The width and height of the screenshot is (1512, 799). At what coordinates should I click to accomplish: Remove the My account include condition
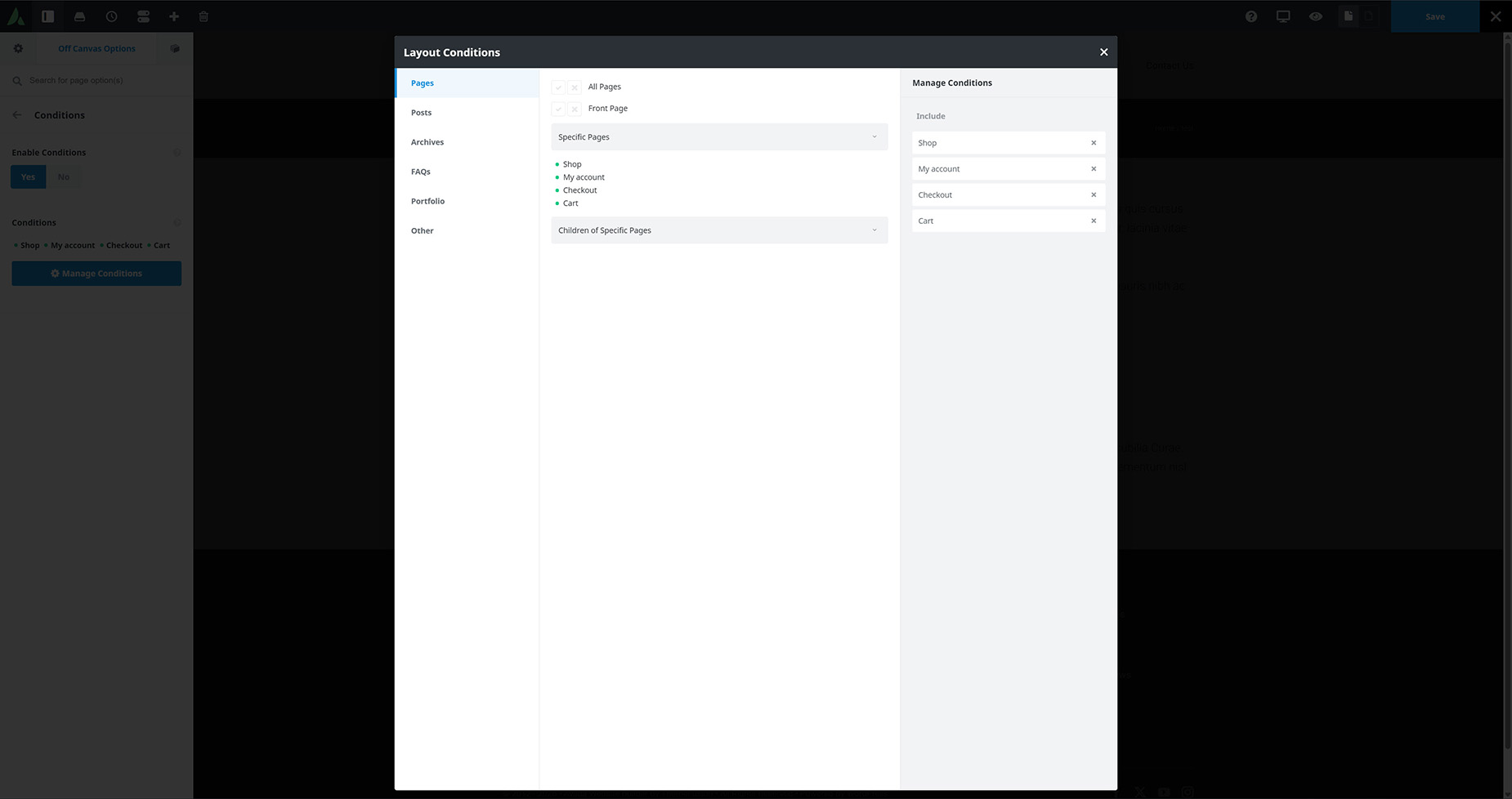1094,169
